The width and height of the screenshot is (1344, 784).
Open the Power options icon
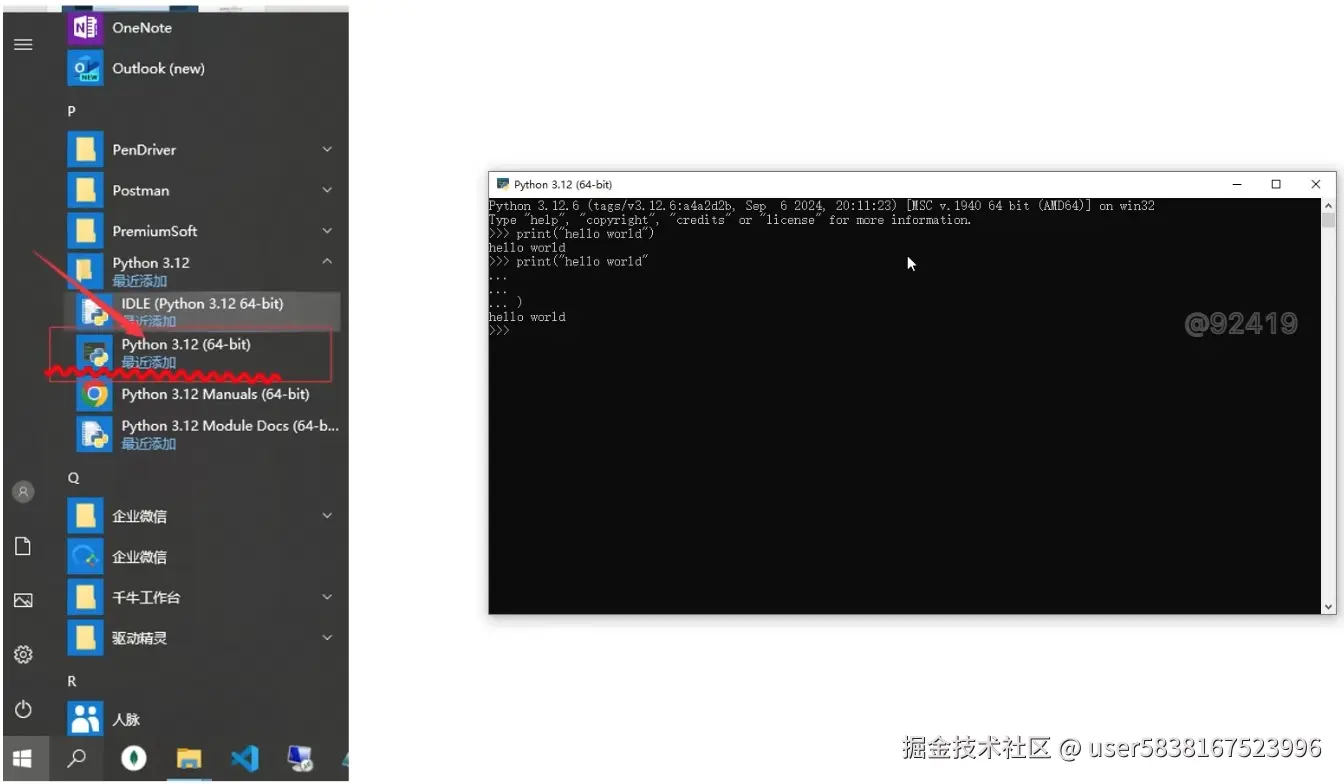[23, 709]
